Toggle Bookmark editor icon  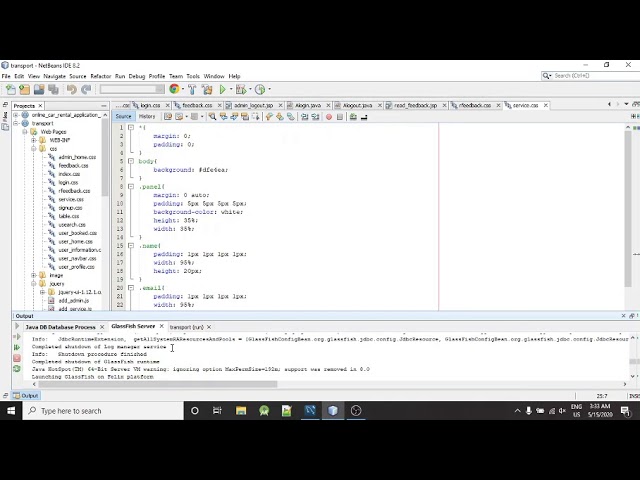click(x=291, y=117)
